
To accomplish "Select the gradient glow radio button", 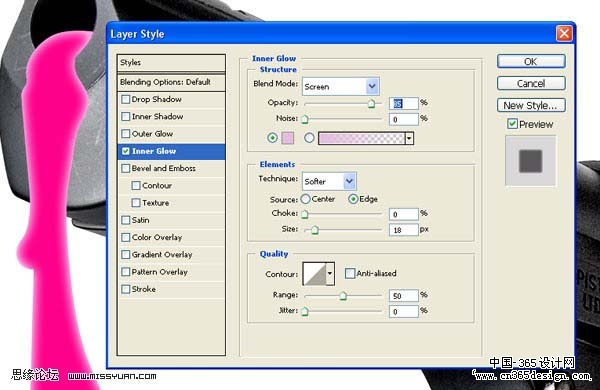I will (x=309, y=138).
